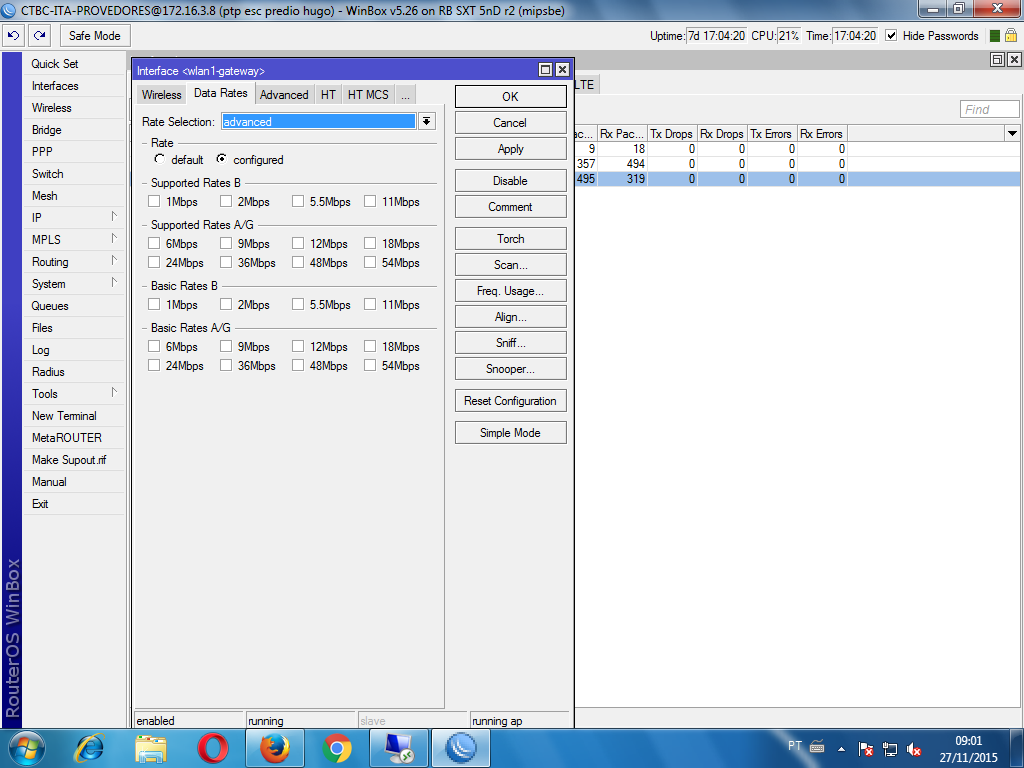Open Interfaces in the sidebar
The width and height of the screenshot is (1024, 768).
pos(74,86)
